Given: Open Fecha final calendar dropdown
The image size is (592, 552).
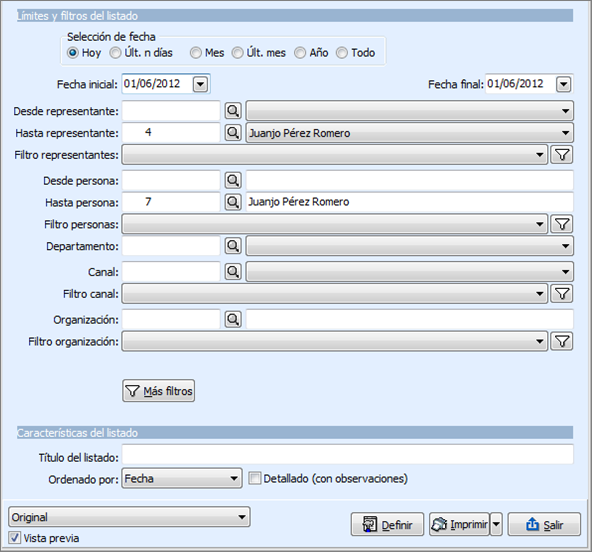Looking at the screenshot, I should pos(564,84).
